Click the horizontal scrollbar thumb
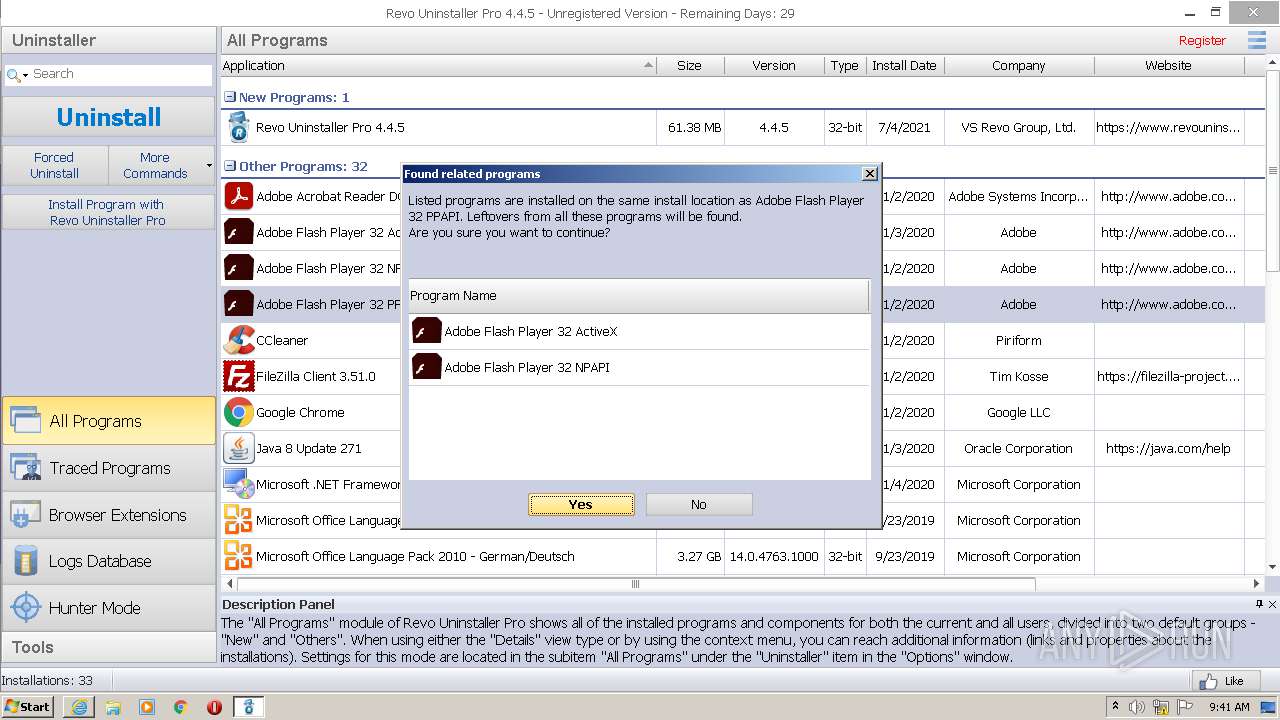Image resolution: width=1280 pixels, height=720 pixels. [636, 584]
